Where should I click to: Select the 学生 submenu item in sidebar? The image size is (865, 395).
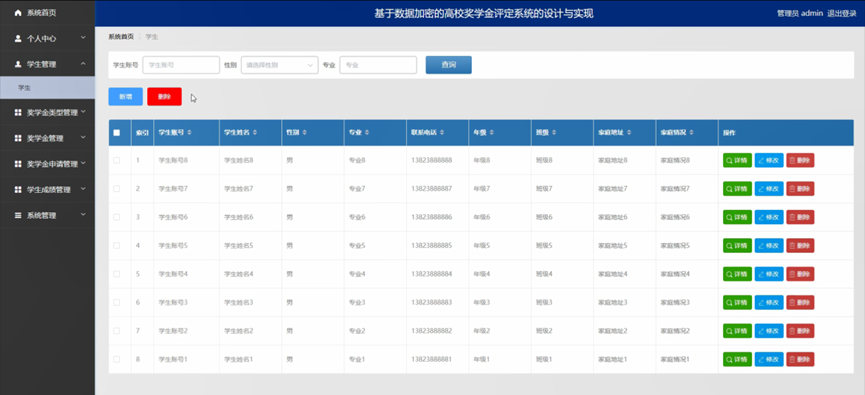click(47, 88)
